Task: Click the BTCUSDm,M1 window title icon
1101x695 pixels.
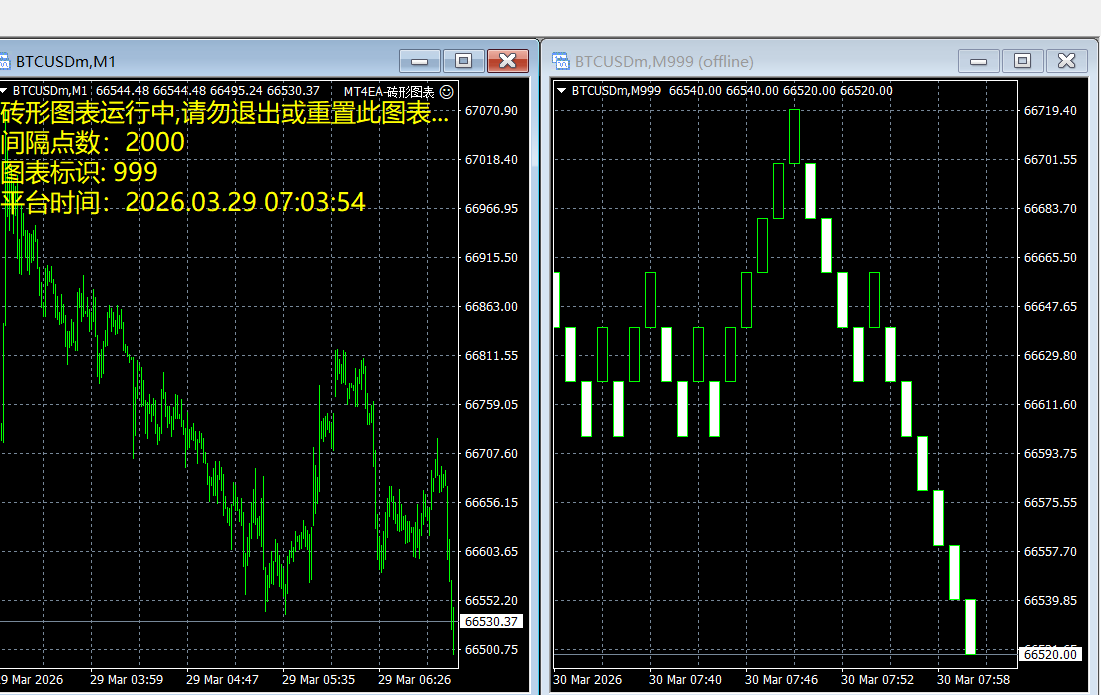Action: point(3,61)
